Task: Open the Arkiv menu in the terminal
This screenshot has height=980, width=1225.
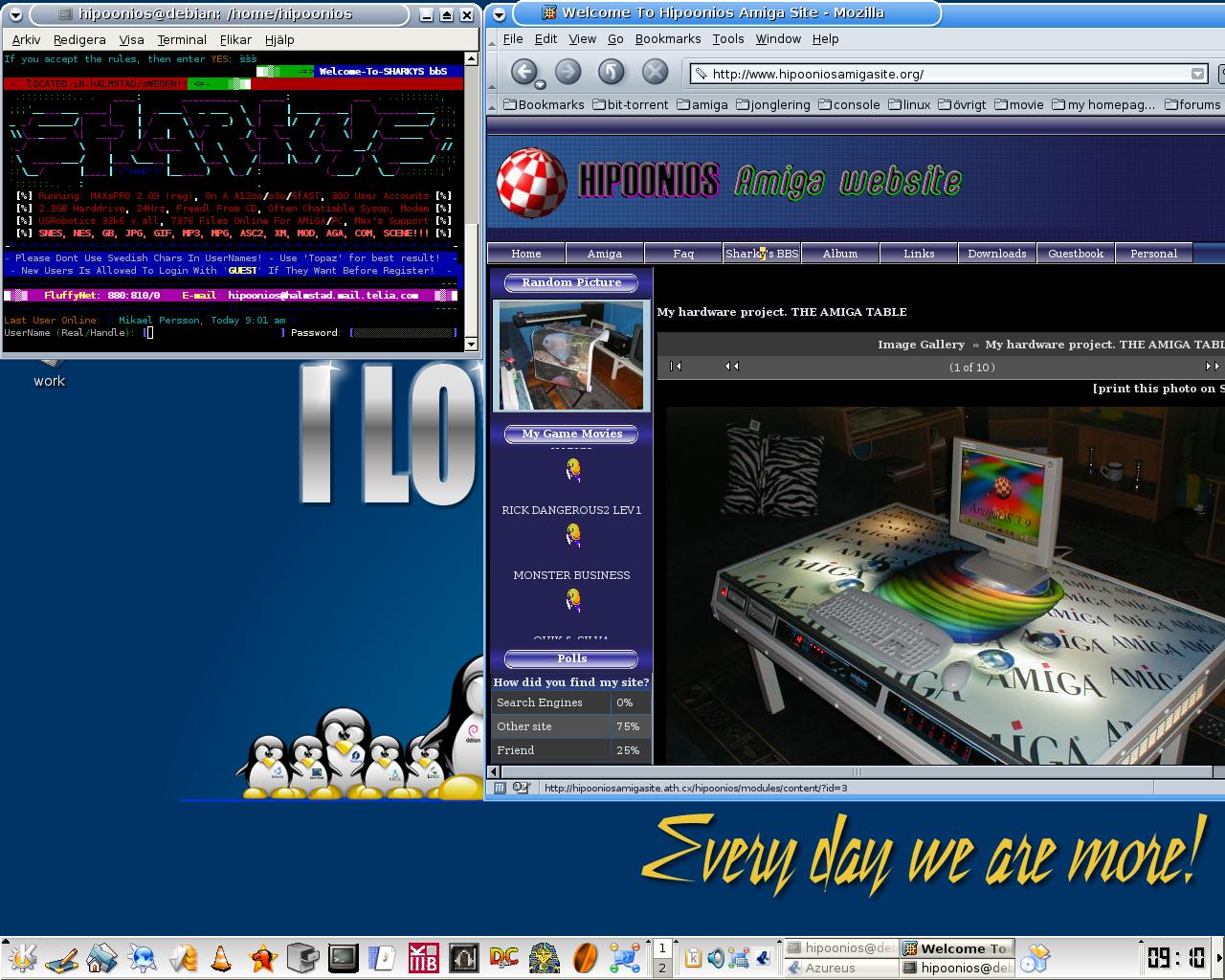Action: coord(26,39)
